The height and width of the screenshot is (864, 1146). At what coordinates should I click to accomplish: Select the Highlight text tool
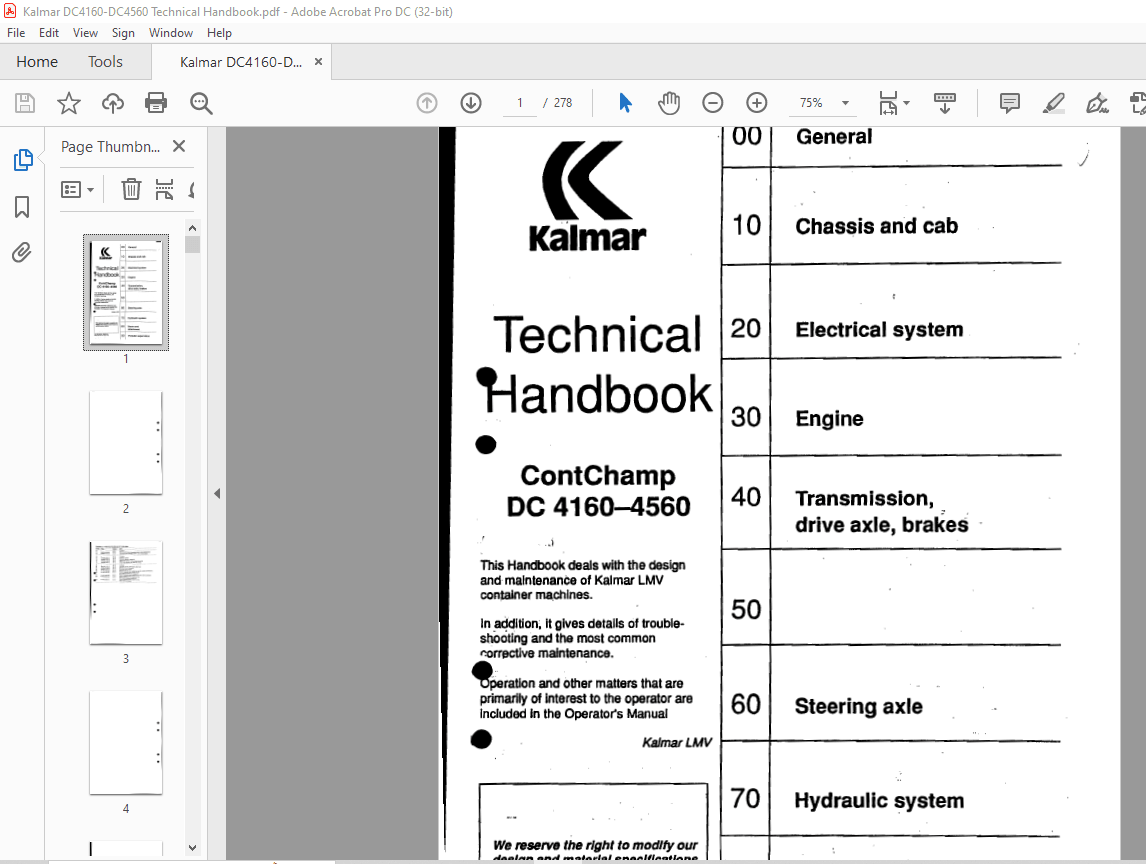point(1053,103)
